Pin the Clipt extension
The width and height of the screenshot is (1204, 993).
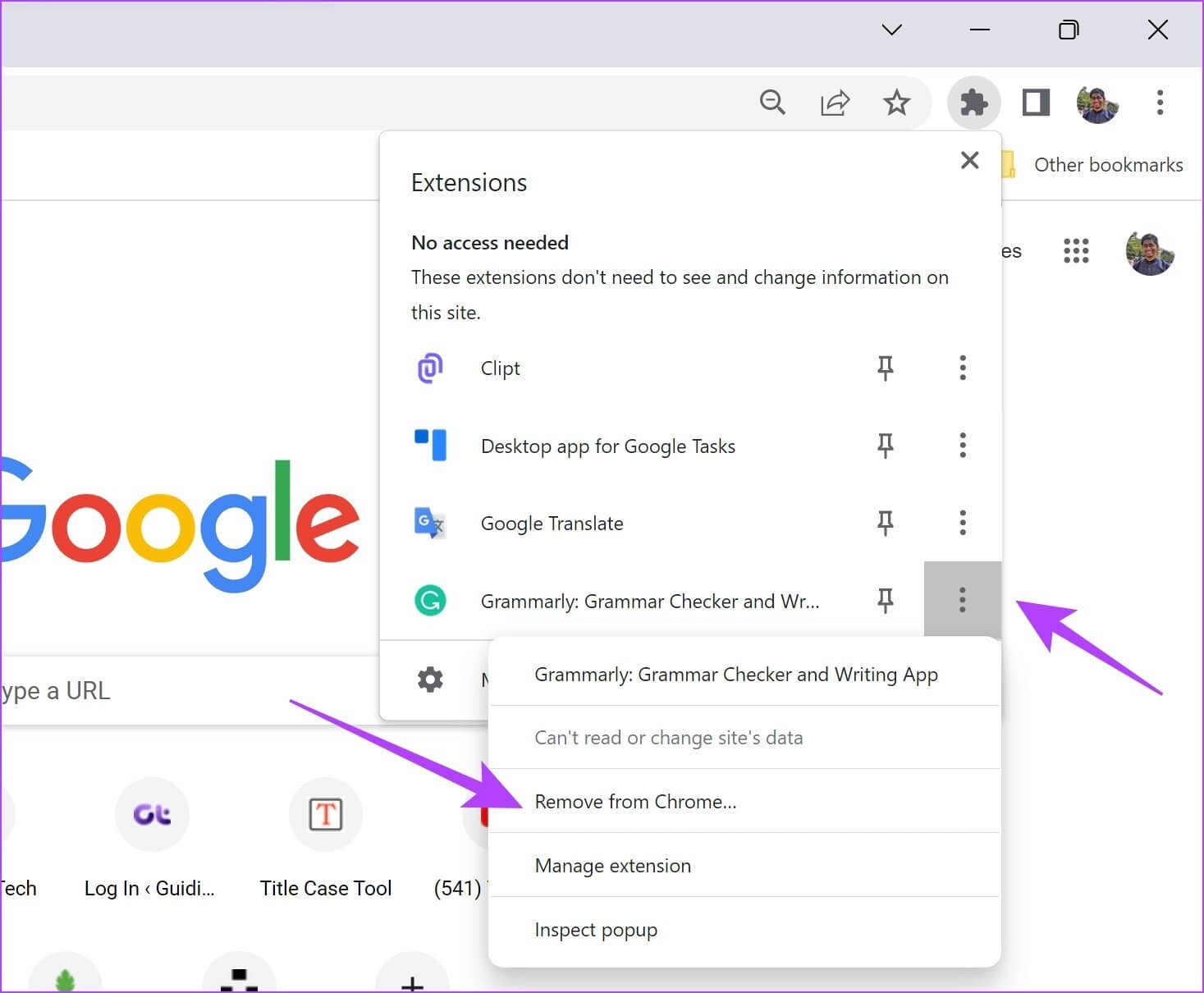885,368
